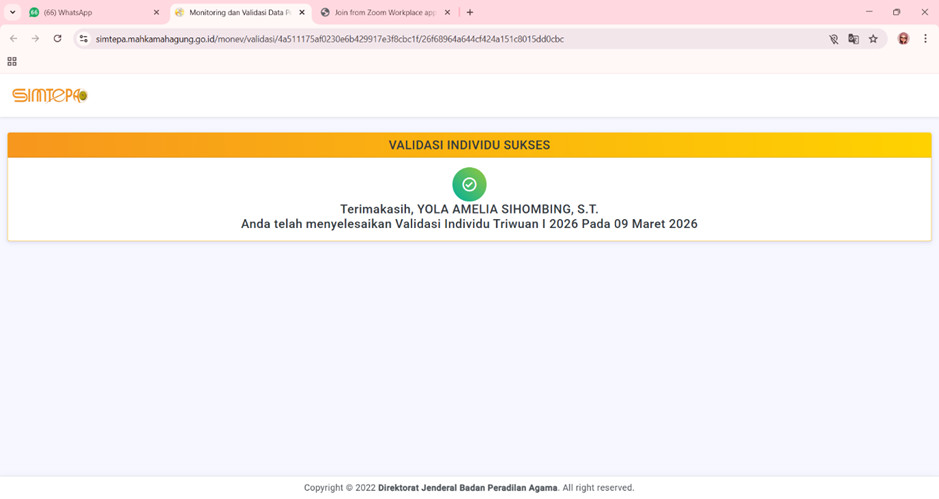View site information icon in address bar

84,39
